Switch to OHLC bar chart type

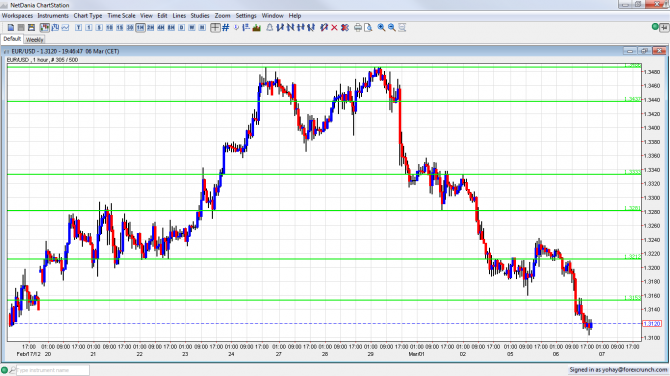click(55, 28)
